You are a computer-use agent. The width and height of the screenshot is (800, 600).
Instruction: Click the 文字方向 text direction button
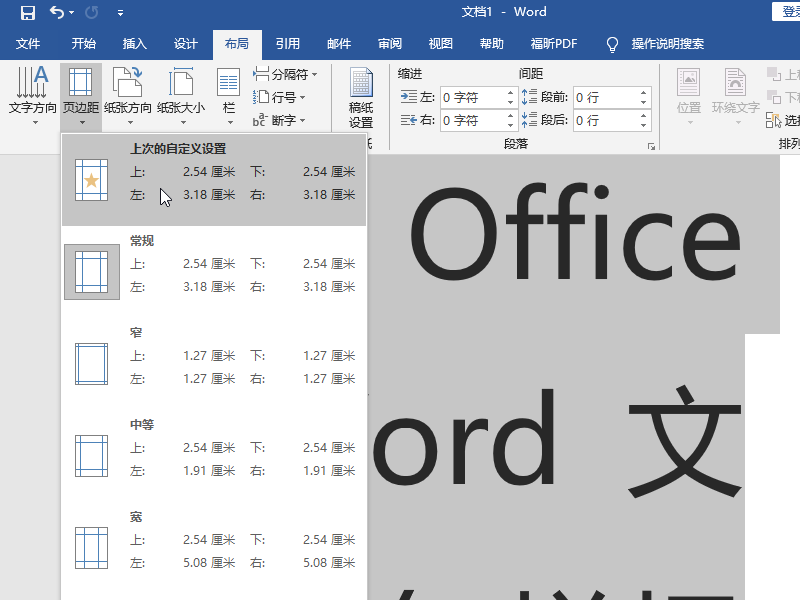point(33,96)
